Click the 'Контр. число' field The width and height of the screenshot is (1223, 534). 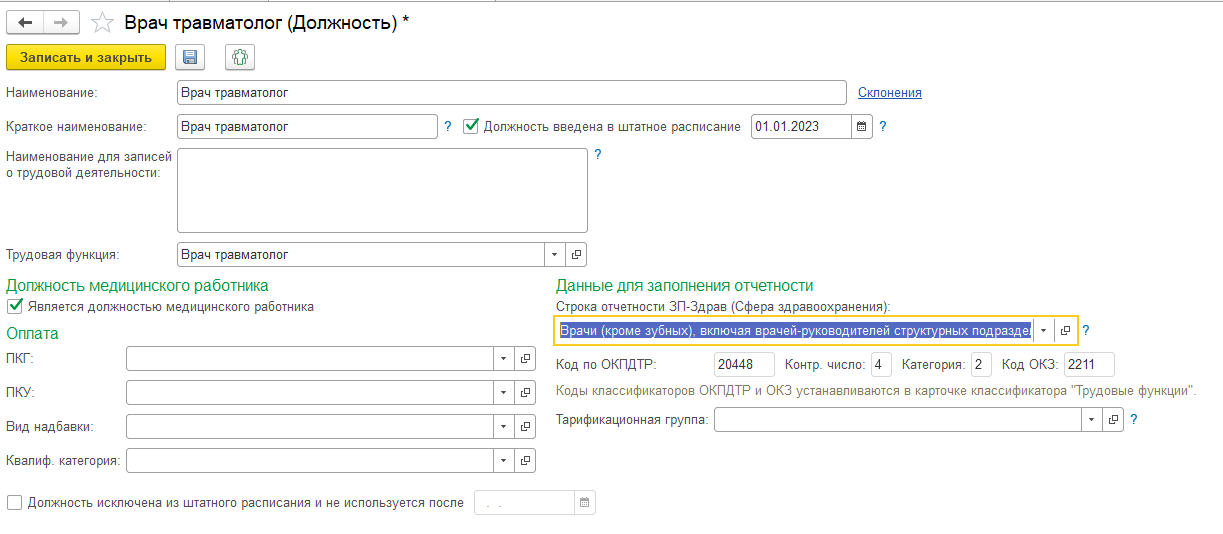[881, 364]
